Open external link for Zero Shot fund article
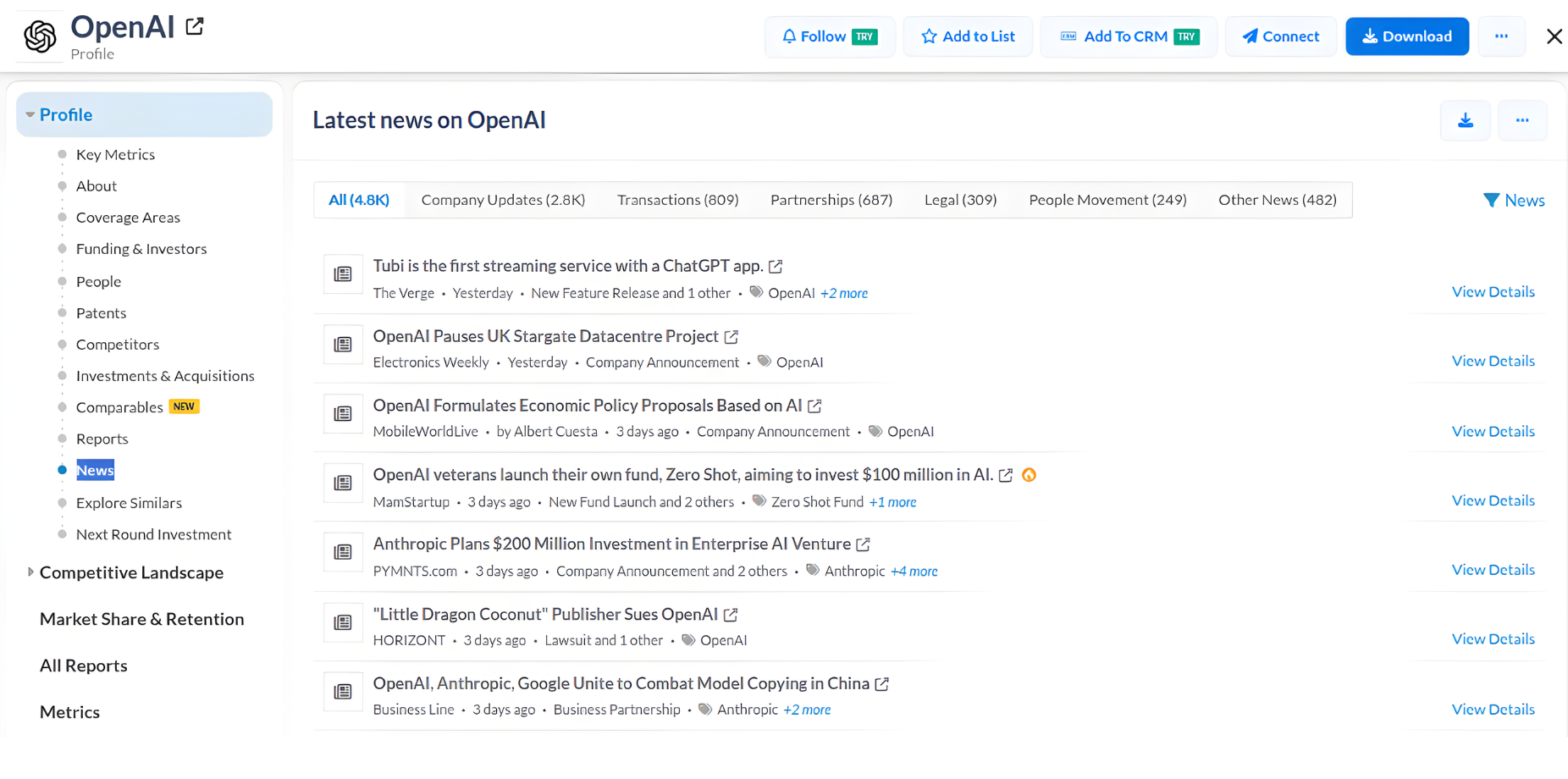This screenshot has width=1568, height=779. 1006,476
